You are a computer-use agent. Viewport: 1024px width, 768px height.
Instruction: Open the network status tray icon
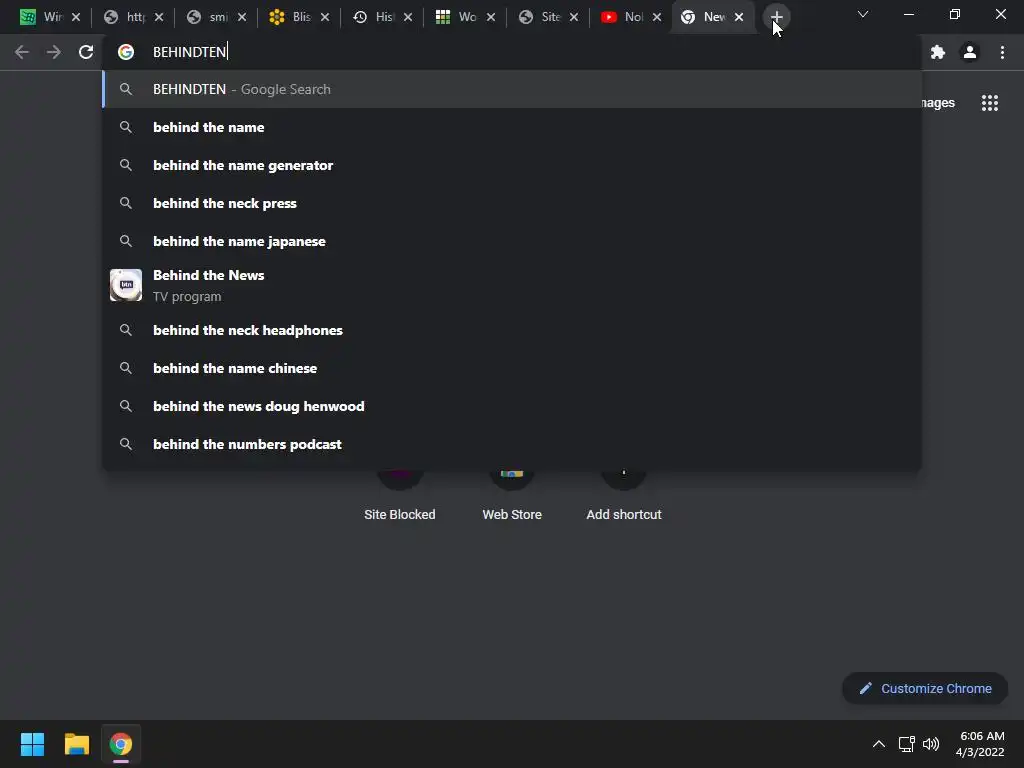[906, 744]
